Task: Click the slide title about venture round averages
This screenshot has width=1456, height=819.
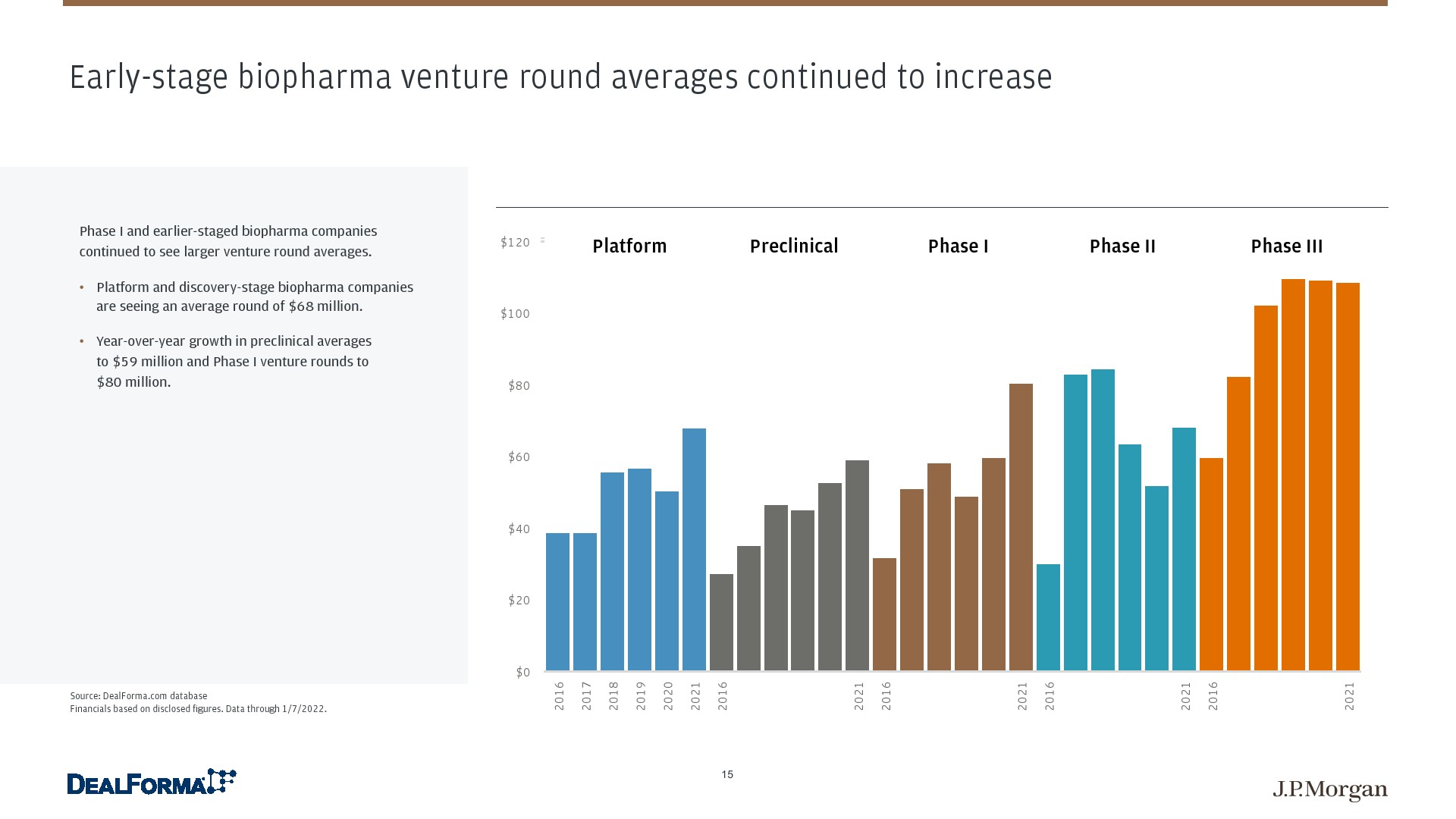Action: pos(560,77)
